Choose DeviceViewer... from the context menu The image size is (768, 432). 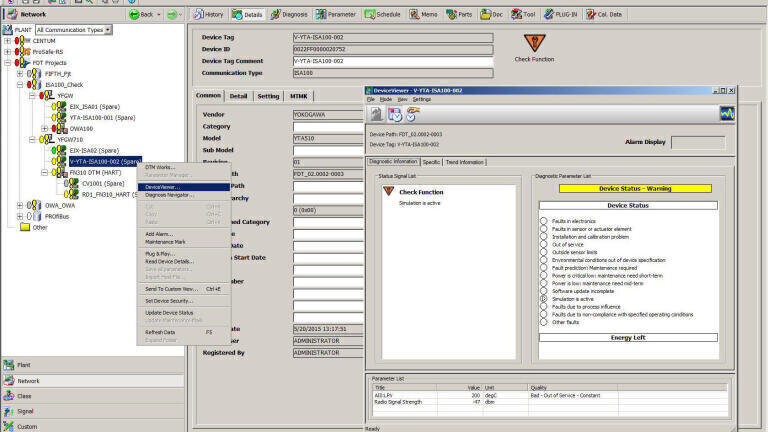point(184,187)
